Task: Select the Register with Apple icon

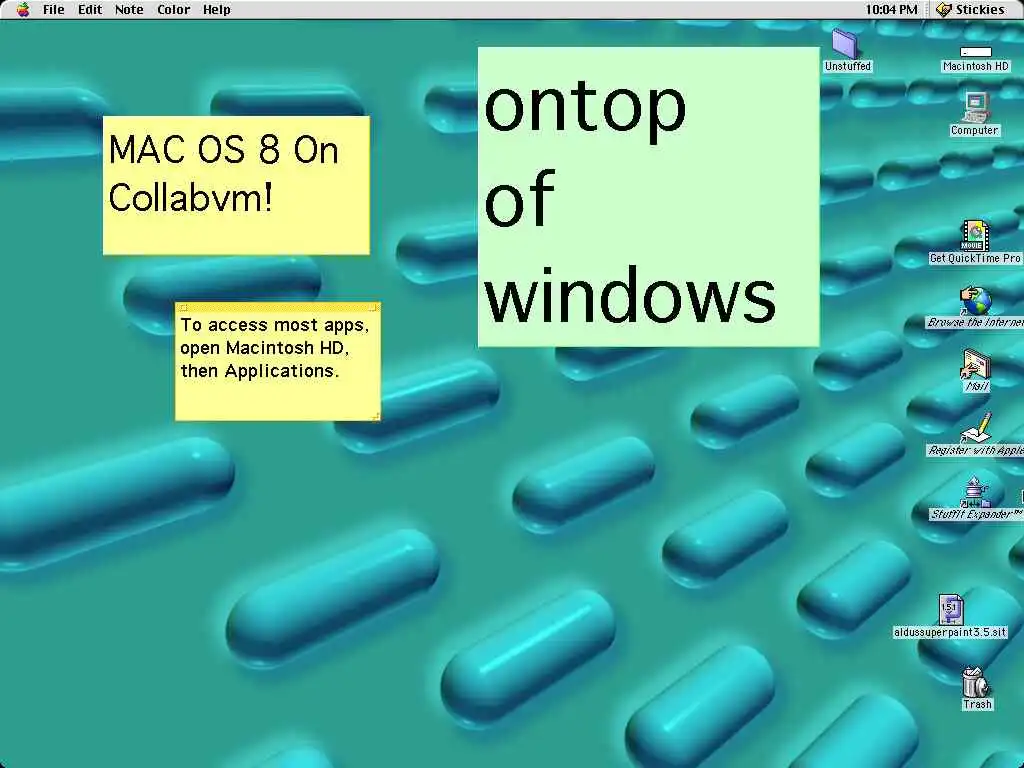Action: pos(976,428)
